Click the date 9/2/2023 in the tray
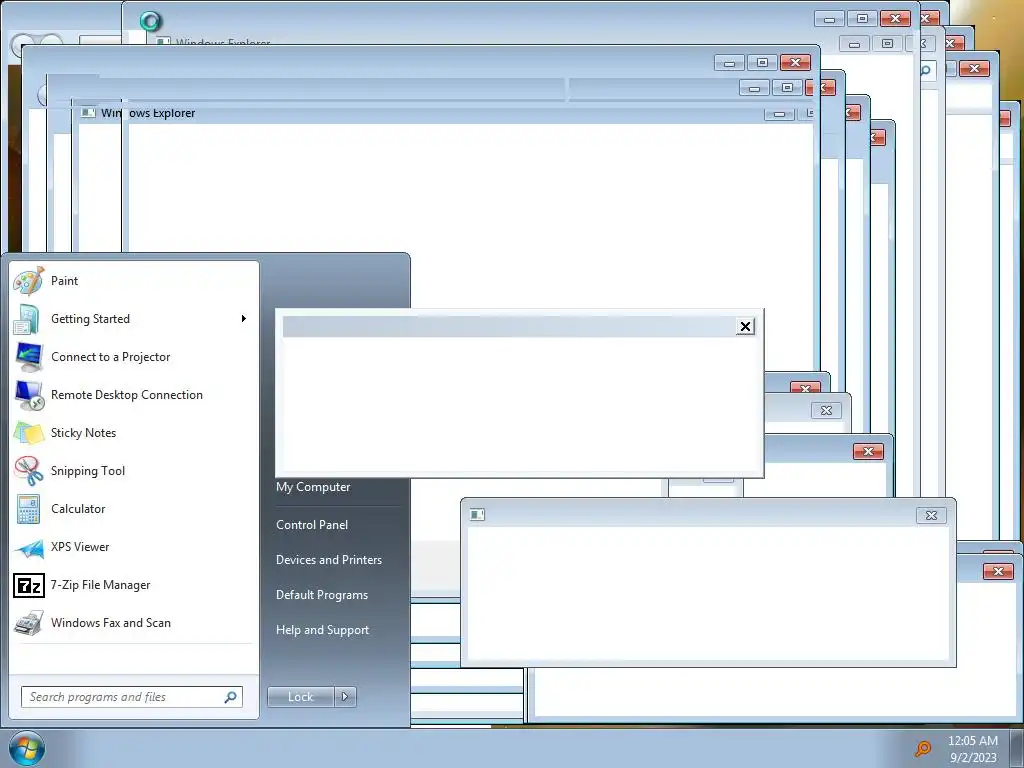Image resolution: width=1024 pixels, height=768 pixels. [x=973, y=758]
